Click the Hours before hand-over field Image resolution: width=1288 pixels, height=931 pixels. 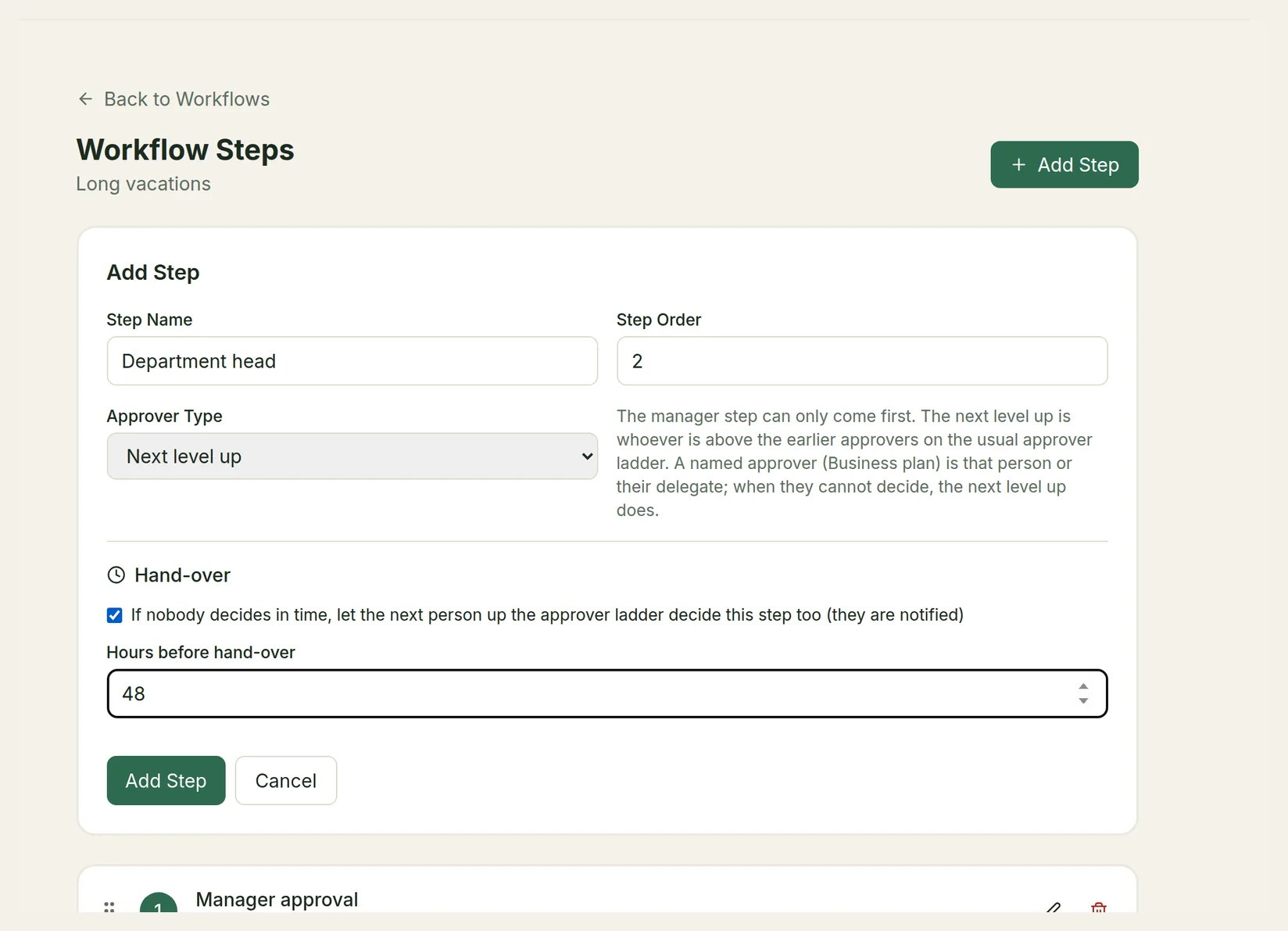[x=607, y=693]
